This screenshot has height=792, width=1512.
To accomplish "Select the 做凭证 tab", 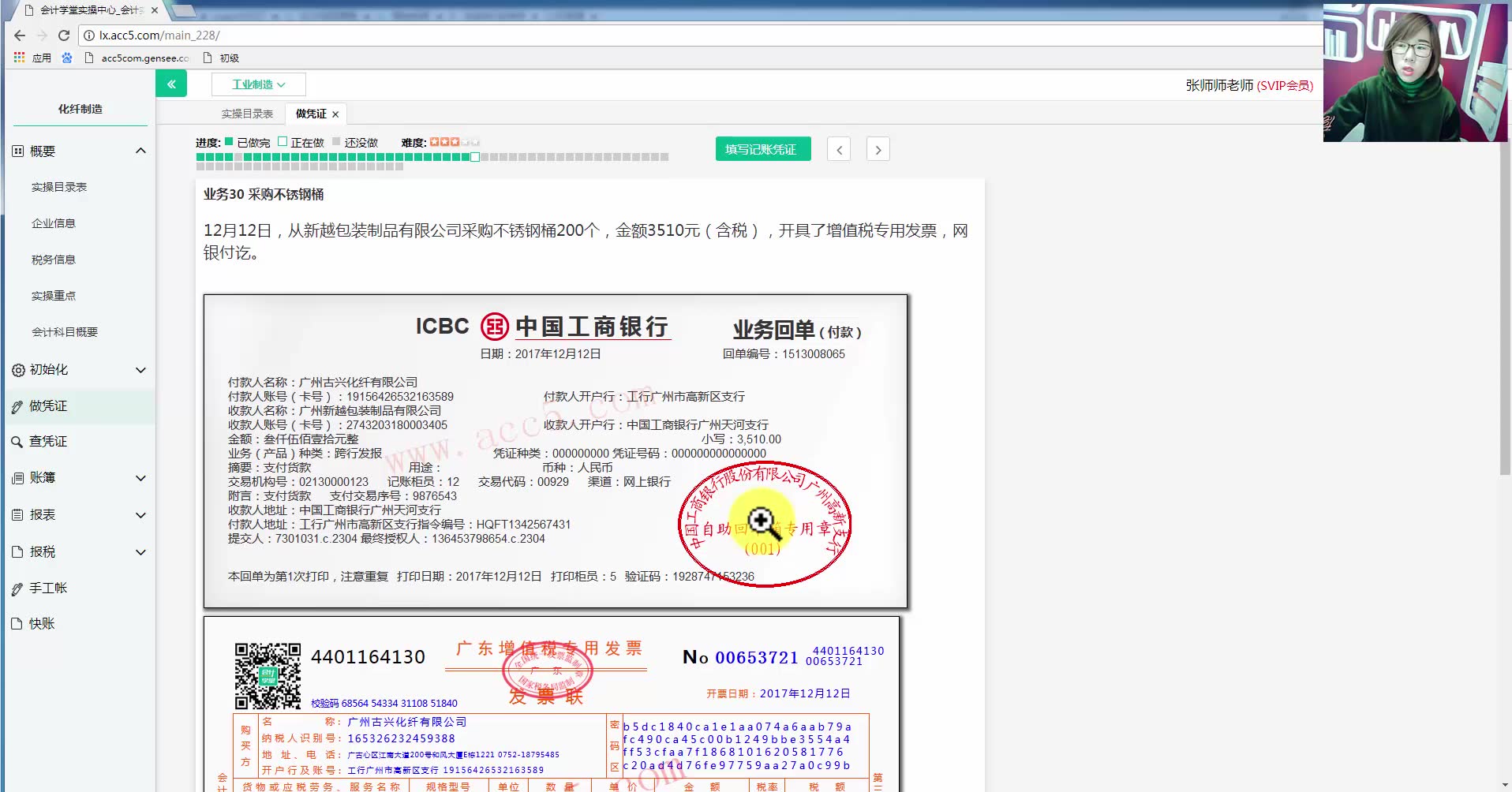I will pos(311,114).
